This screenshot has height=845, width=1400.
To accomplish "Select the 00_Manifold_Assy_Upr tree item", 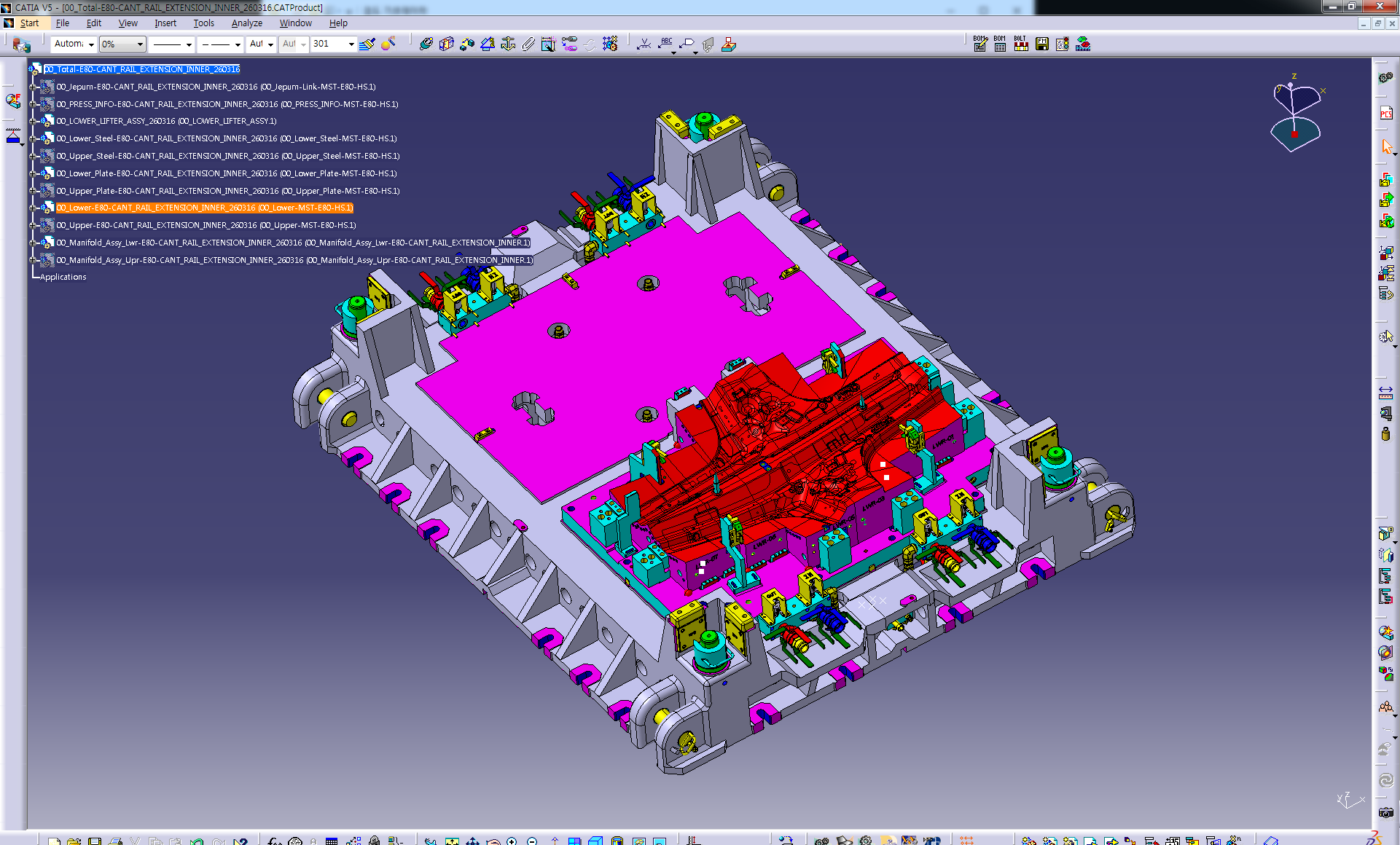I will click(294, 260).
